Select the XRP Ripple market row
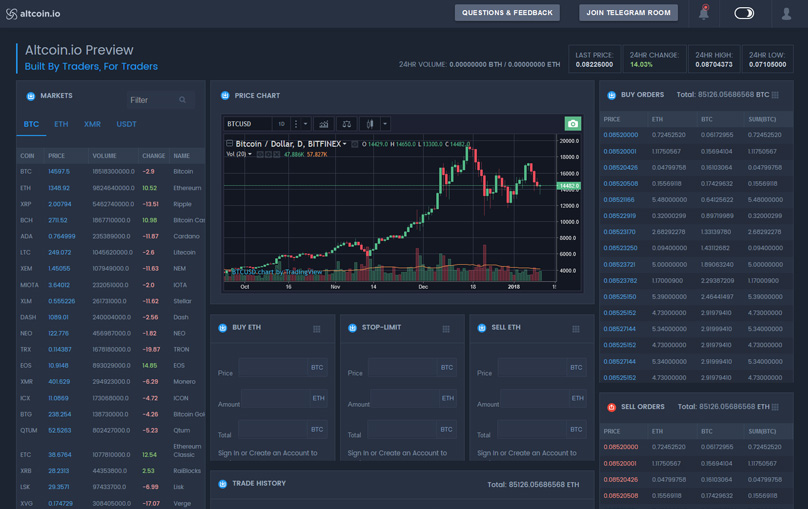Viewport: 808px width, 509px height. click(x=111, y=204)
